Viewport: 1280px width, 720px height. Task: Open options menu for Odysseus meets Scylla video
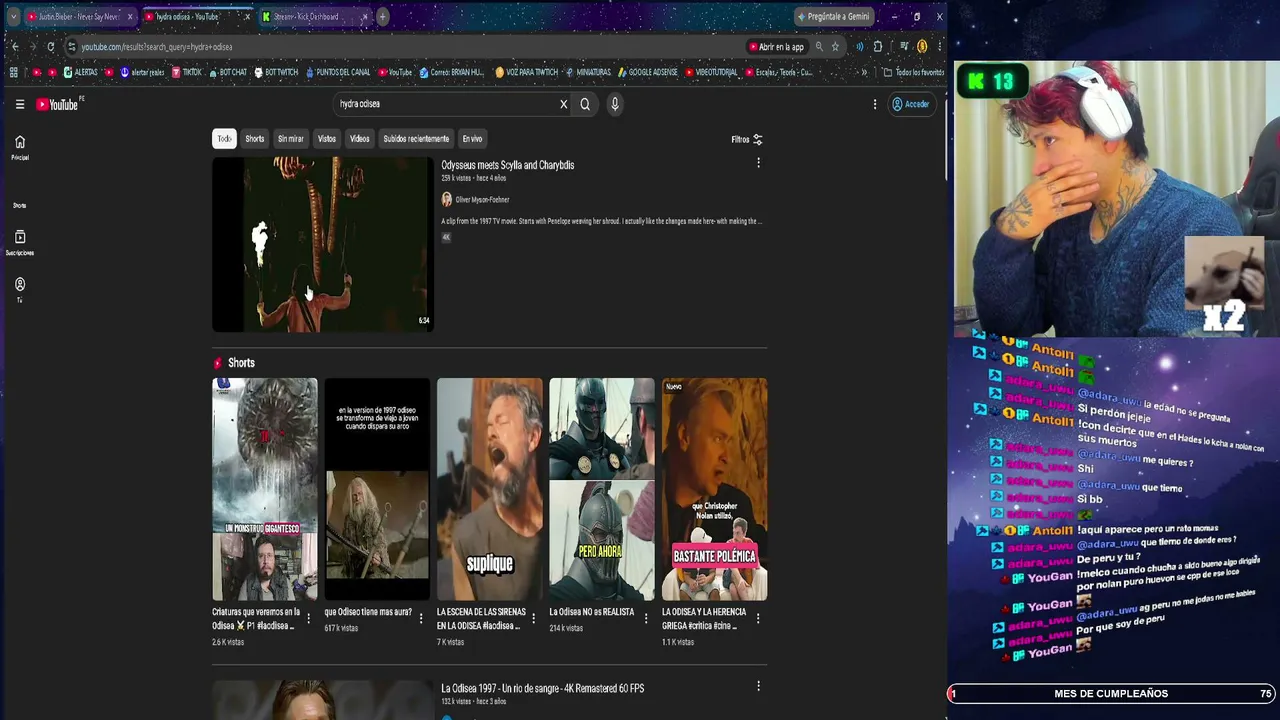coord(758,163)
